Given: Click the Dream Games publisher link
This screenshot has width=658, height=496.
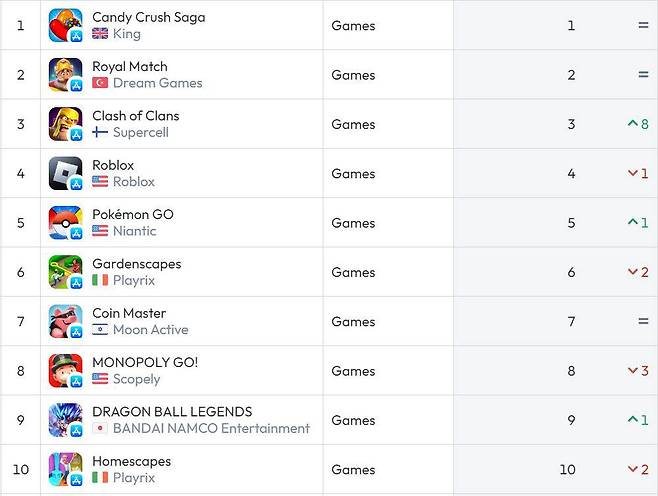Looking at the screenshot, I should [157, 83].
